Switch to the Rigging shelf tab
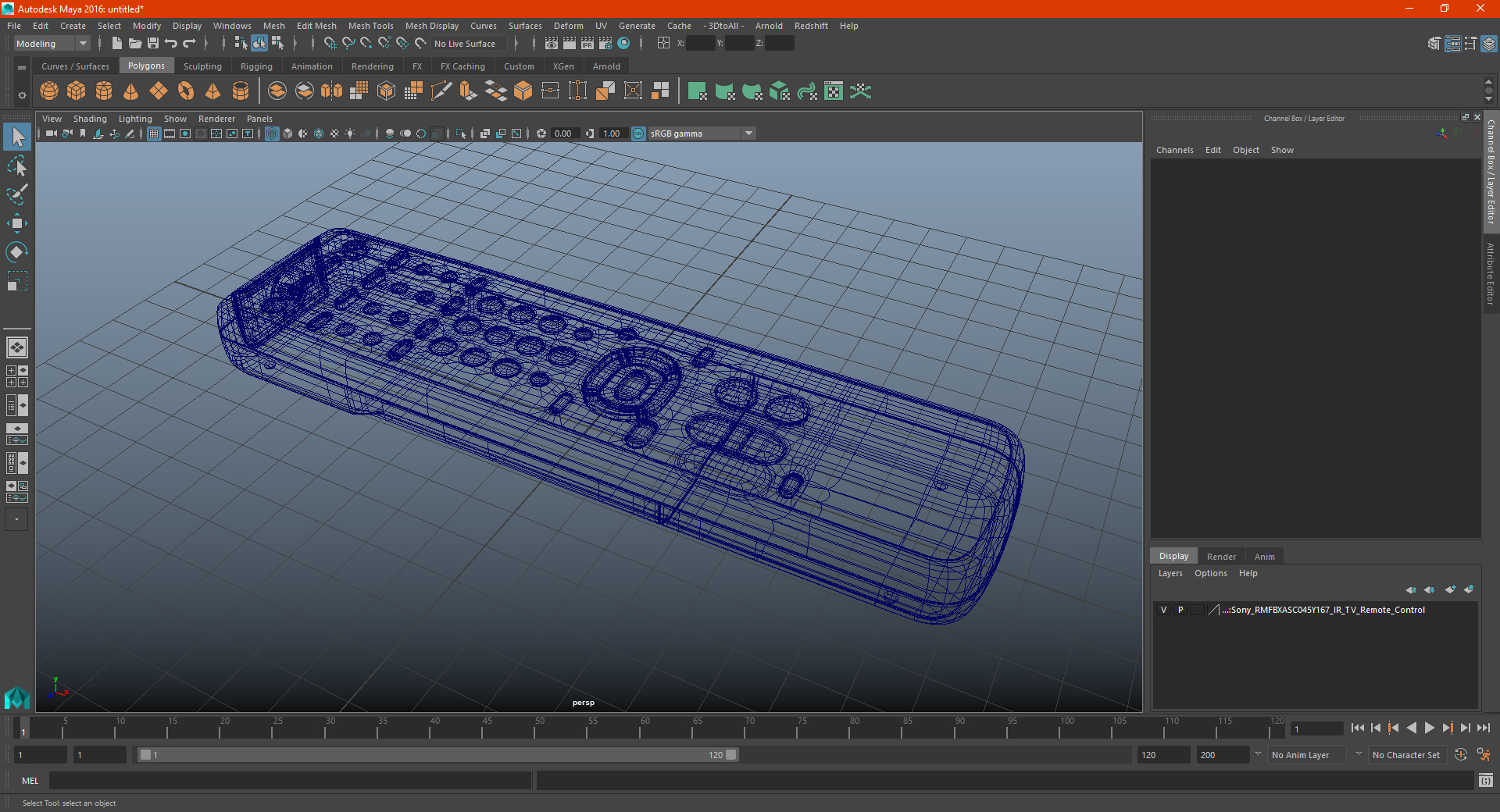 tap(256, 66)
